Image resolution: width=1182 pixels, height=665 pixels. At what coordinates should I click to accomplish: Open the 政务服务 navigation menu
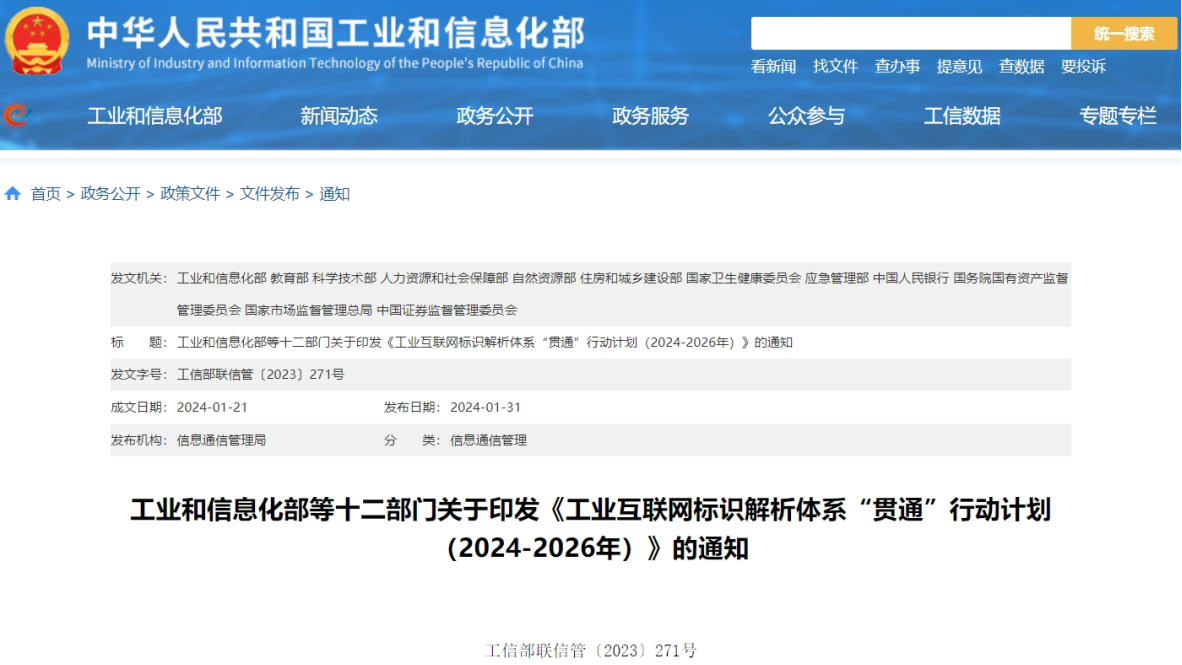[651, 115]
